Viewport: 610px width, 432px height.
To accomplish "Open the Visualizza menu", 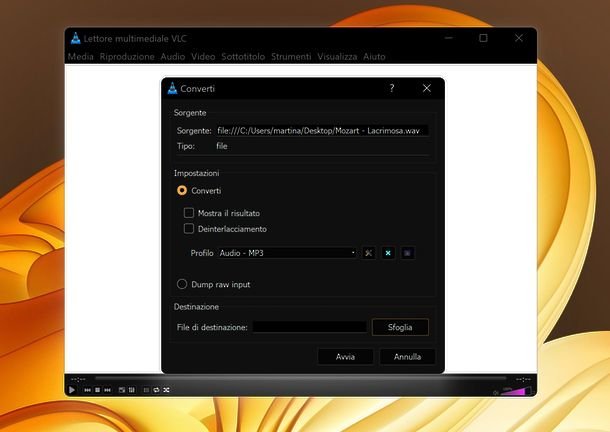I will coord(337,57).
